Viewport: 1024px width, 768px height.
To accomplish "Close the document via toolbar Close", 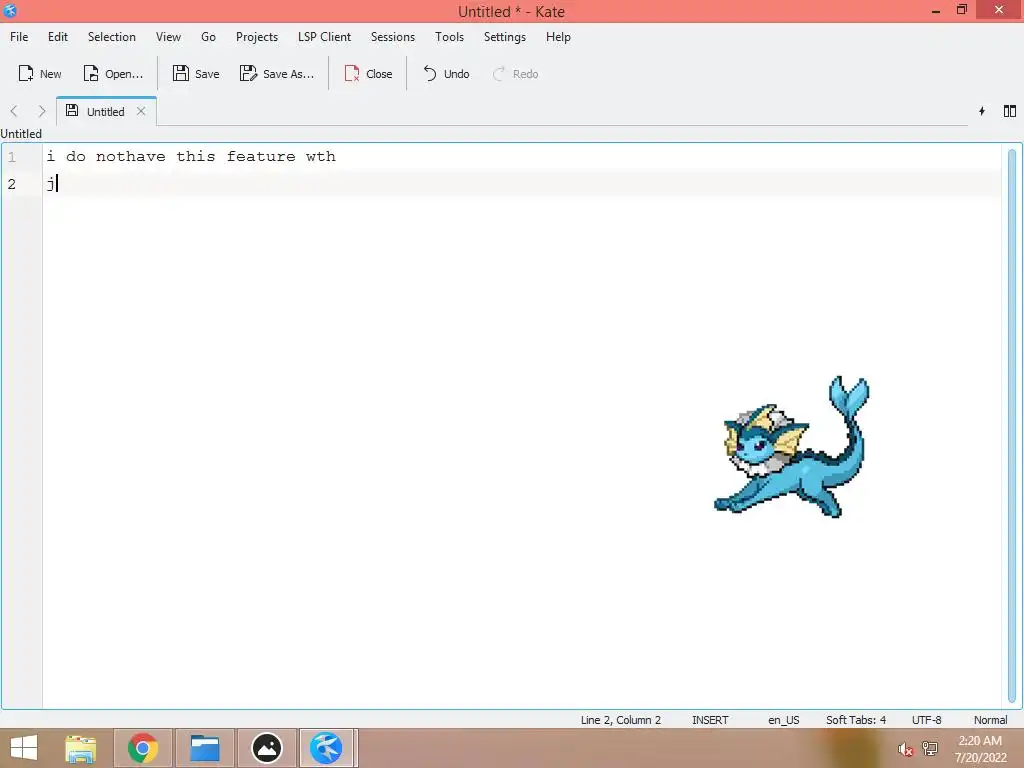I will point(368,74).
